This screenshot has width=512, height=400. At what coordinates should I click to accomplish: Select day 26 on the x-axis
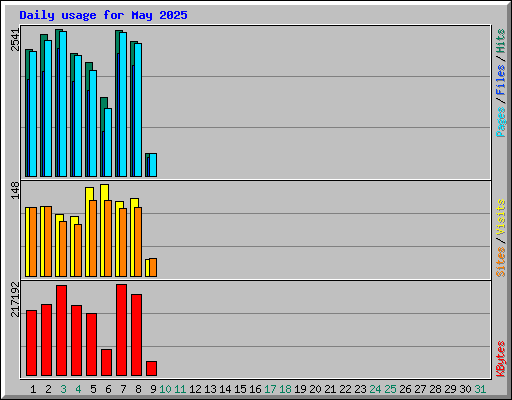coord(405,389)
